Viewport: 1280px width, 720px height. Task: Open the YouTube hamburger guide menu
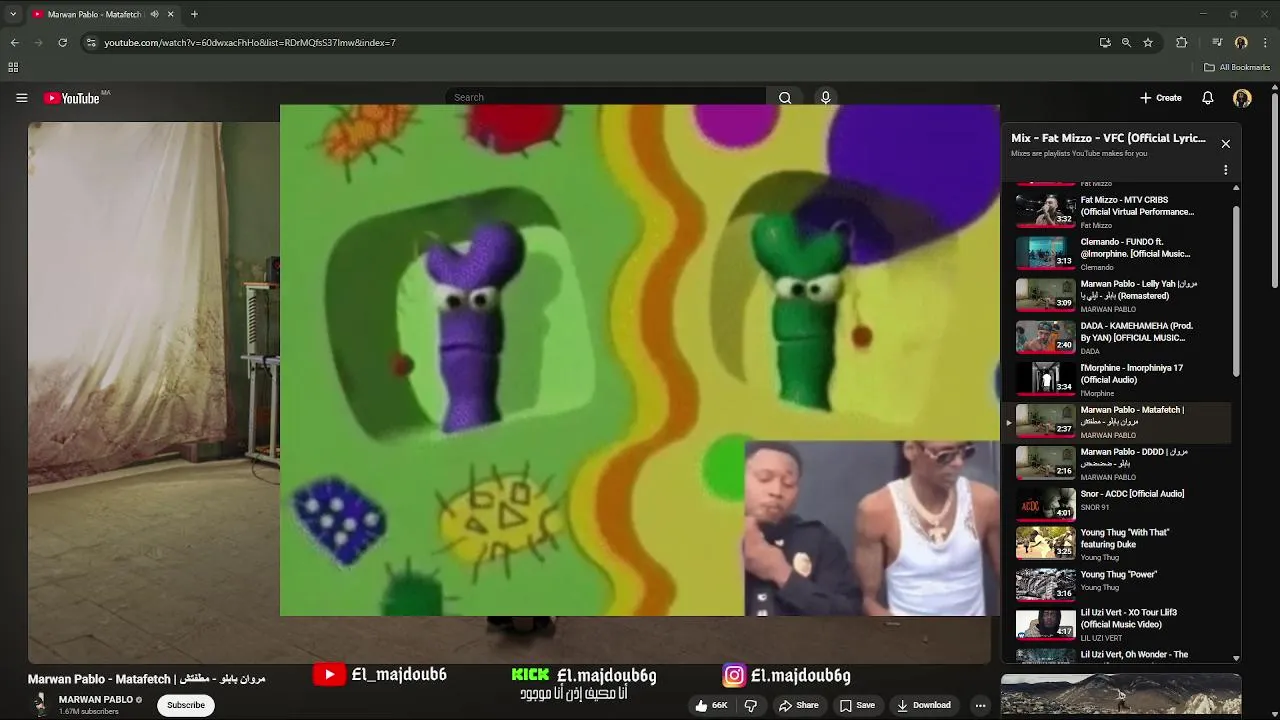point(21,98)
